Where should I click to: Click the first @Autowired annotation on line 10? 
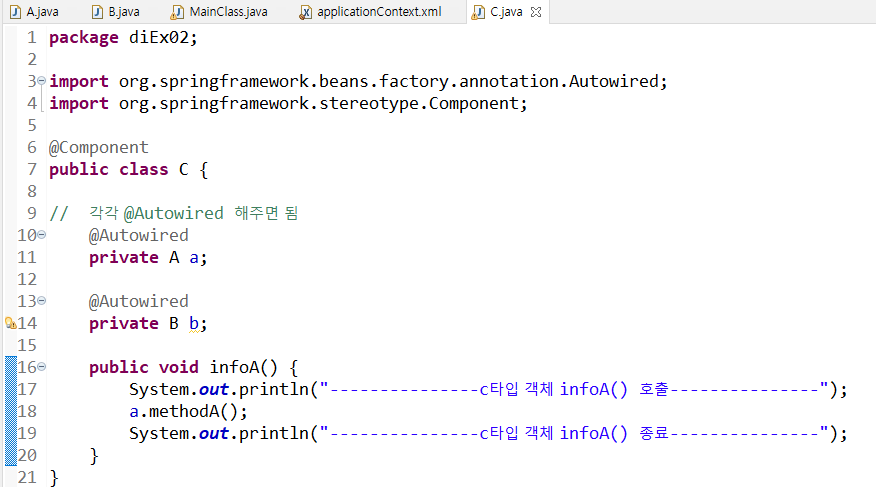click(x=139, y=235)
